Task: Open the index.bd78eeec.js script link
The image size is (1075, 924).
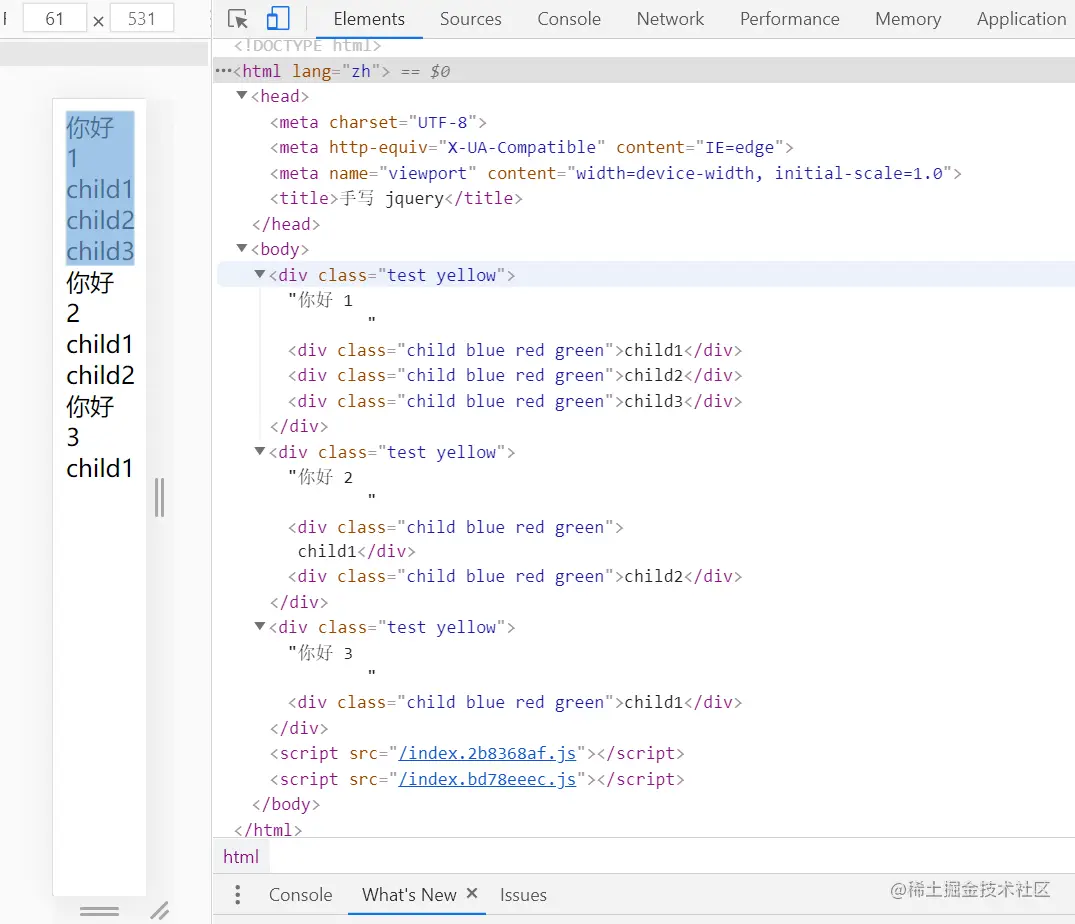Action: 487,779
